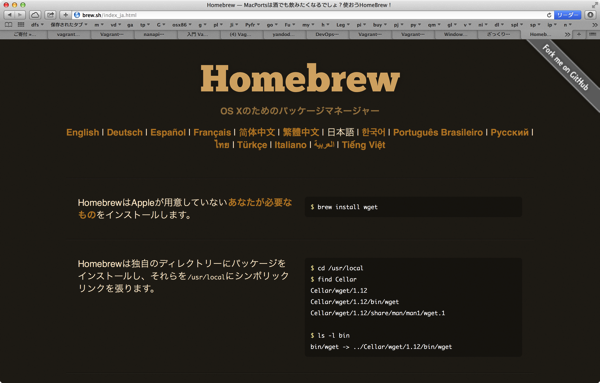Viewport: 600px width, 383px height.
Task: Switch to the Window... tab
Action: (455, 34)
